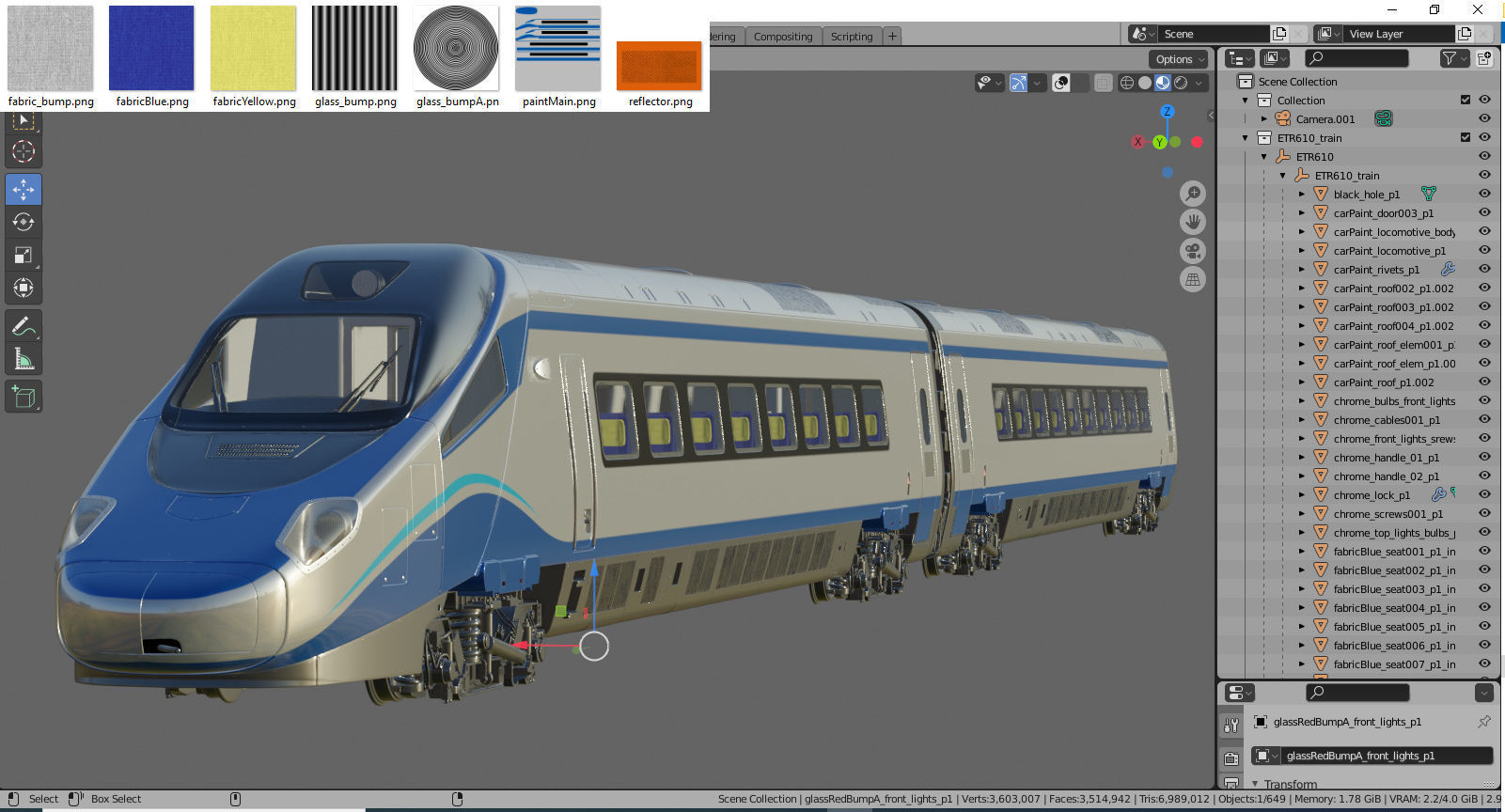Switch to rendered viewport shading
Viewport: 1505px width, 812px height.
click(1181, 83)
